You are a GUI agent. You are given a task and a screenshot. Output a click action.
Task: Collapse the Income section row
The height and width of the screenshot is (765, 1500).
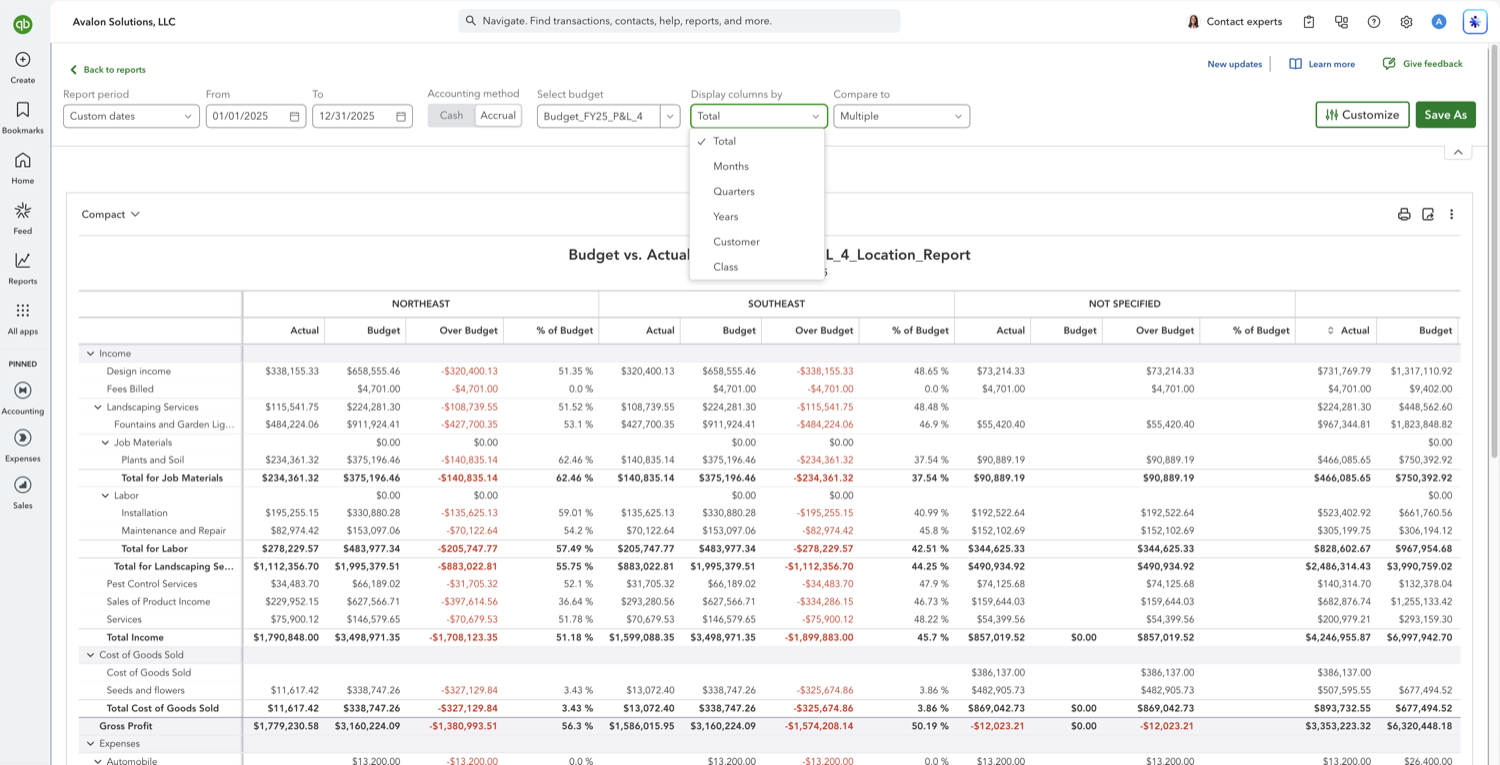(x=90, y=354)
